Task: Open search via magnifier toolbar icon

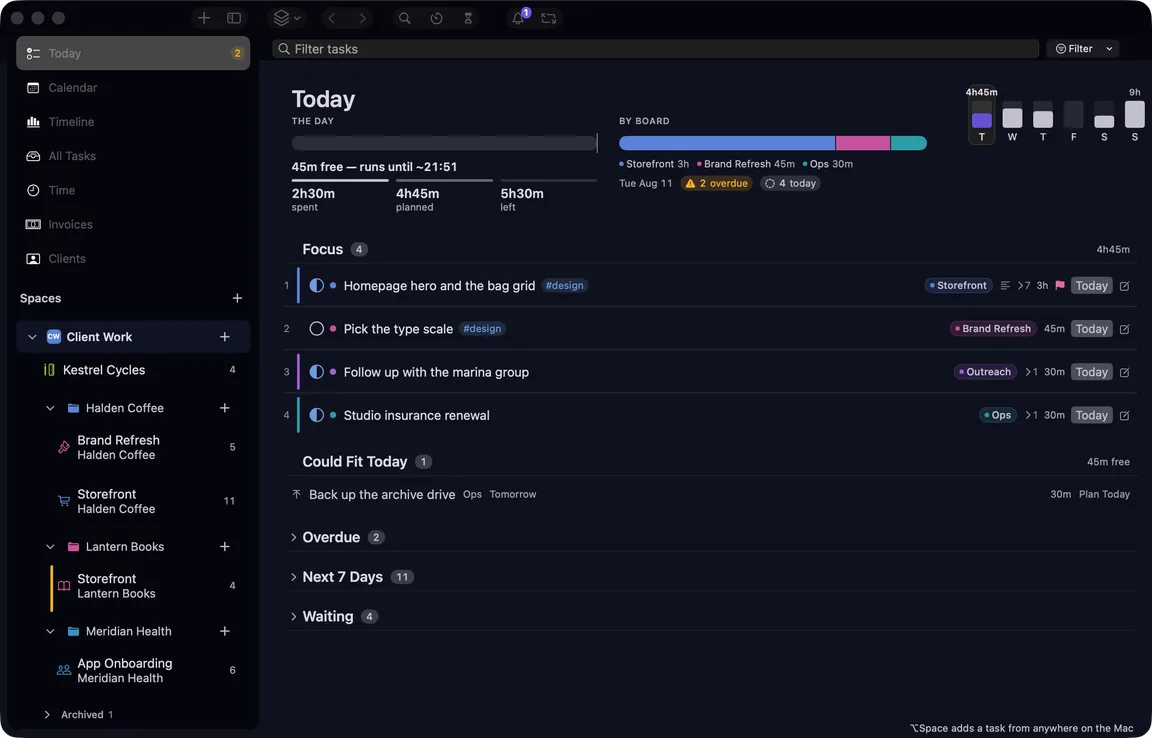Action: point(404,18)
